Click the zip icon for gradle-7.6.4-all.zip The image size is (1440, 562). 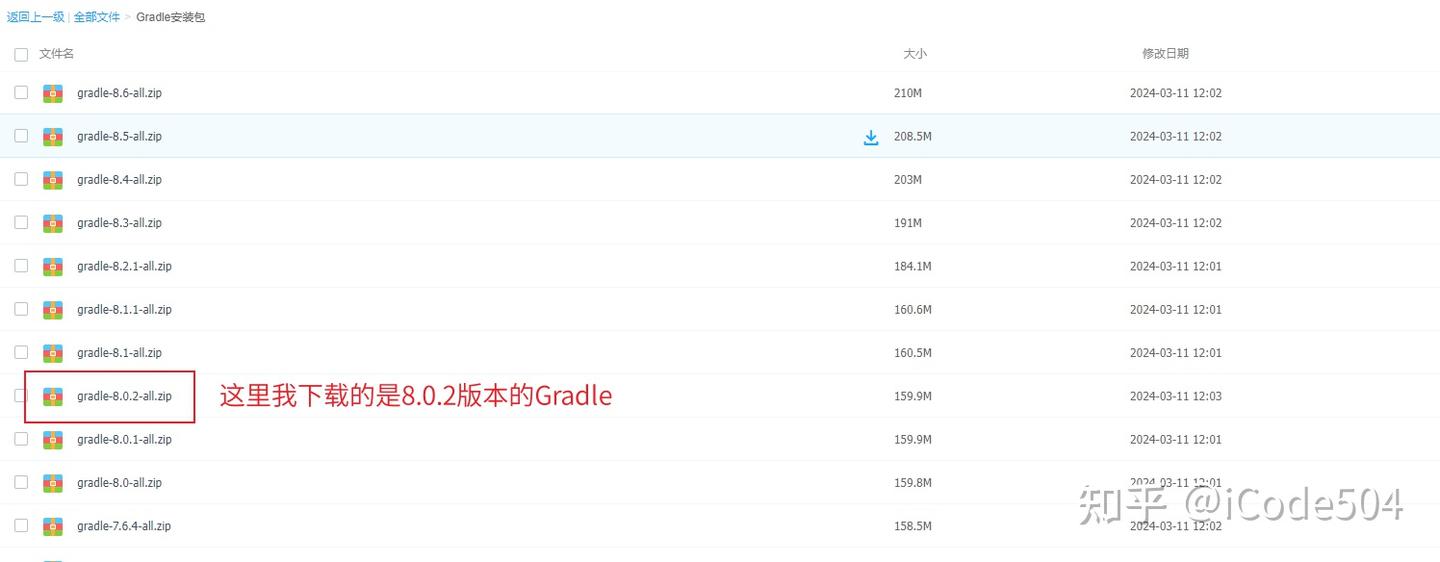[53, 526]
